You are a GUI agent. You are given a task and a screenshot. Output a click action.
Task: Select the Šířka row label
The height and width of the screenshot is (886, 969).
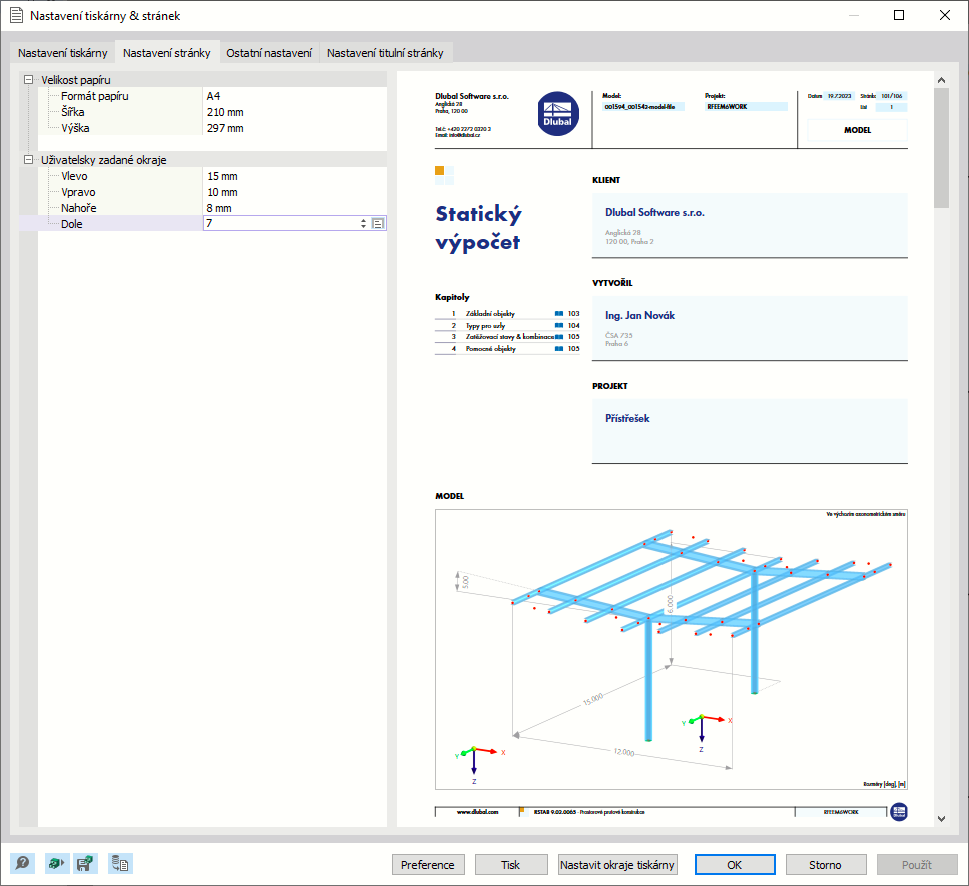click(x=72, y=112)
